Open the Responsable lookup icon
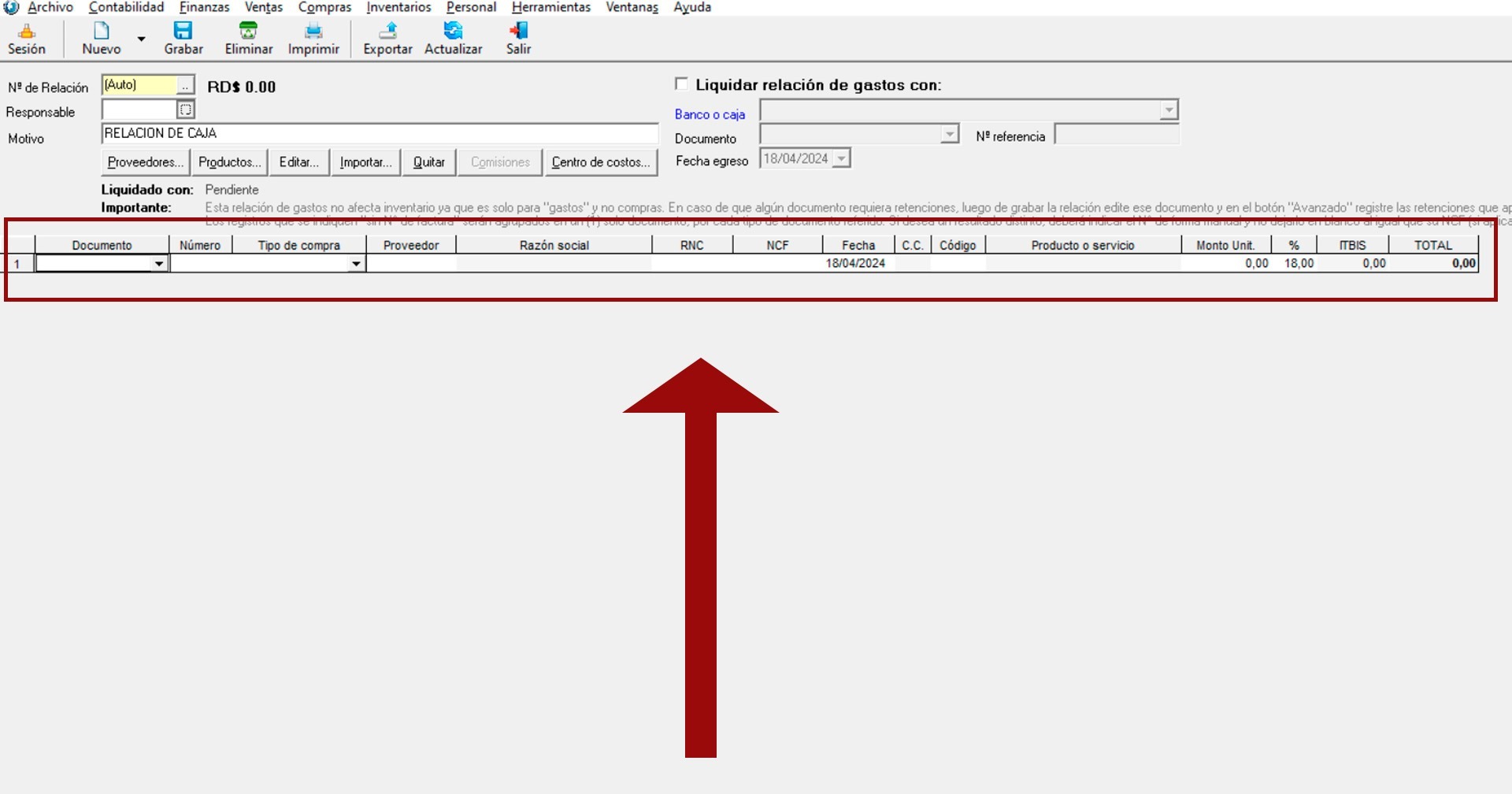Viewport: 1512px width, 794px height. point(186,109)
